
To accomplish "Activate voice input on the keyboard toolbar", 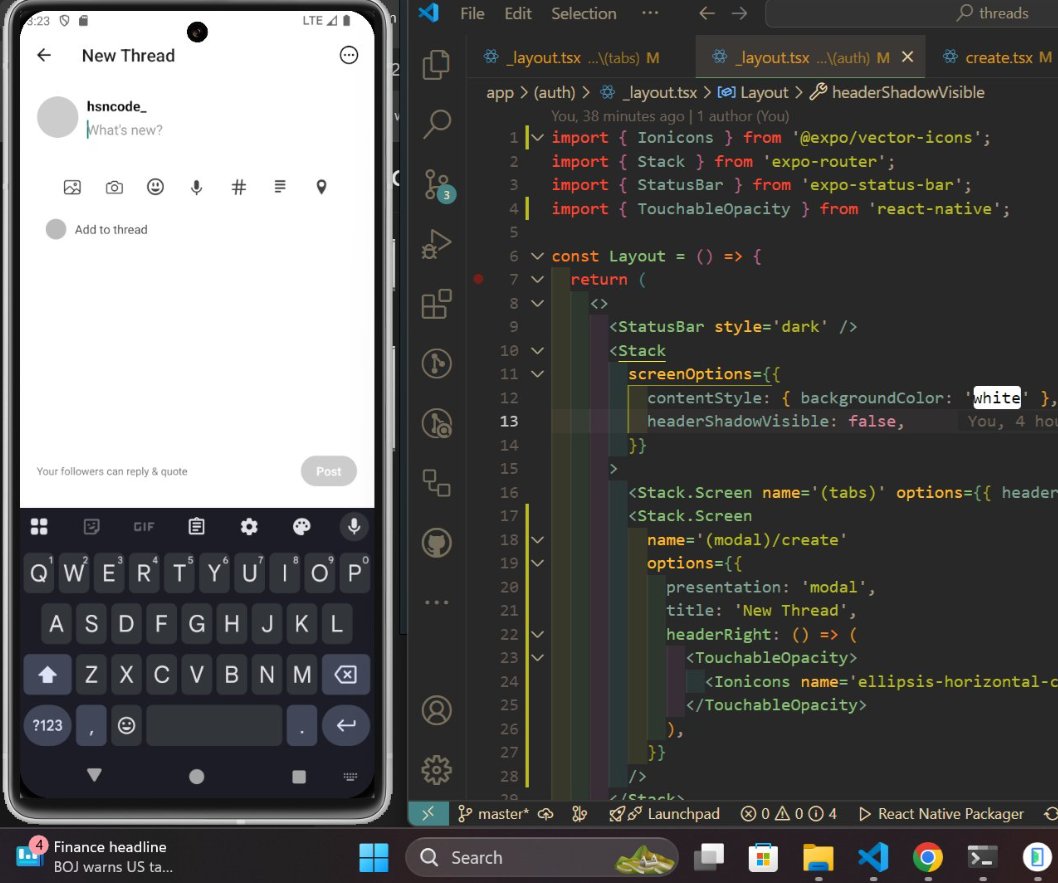I will coord(353,526).
